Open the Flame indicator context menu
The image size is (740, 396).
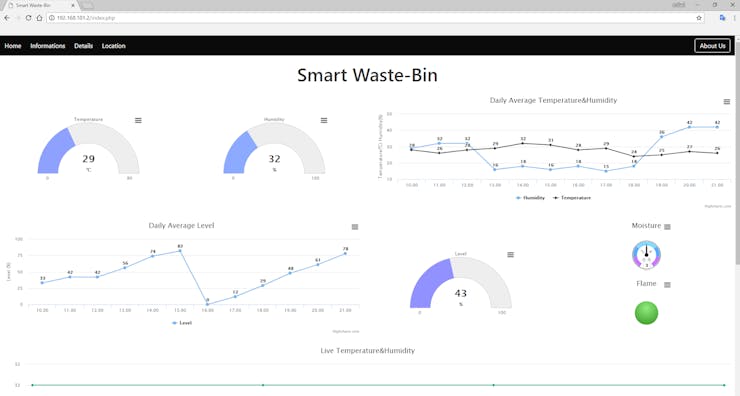click(x=667, y=285)
